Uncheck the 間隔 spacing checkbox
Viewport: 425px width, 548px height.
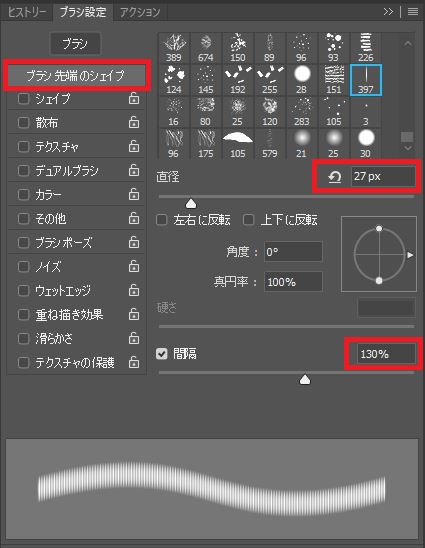(x=161, y=354)
